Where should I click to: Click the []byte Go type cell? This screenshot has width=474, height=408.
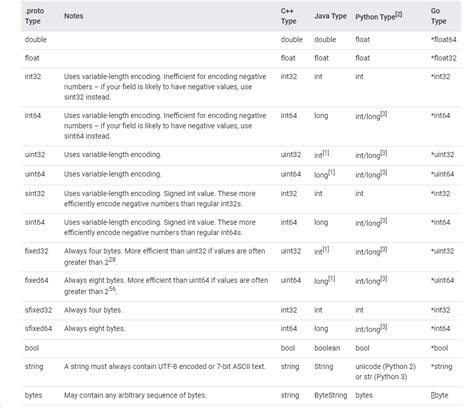(x=439, y=395)
